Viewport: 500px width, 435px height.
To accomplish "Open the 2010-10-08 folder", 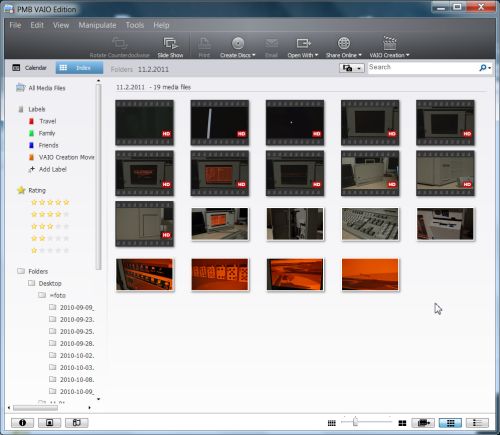I will pos(72,379).
